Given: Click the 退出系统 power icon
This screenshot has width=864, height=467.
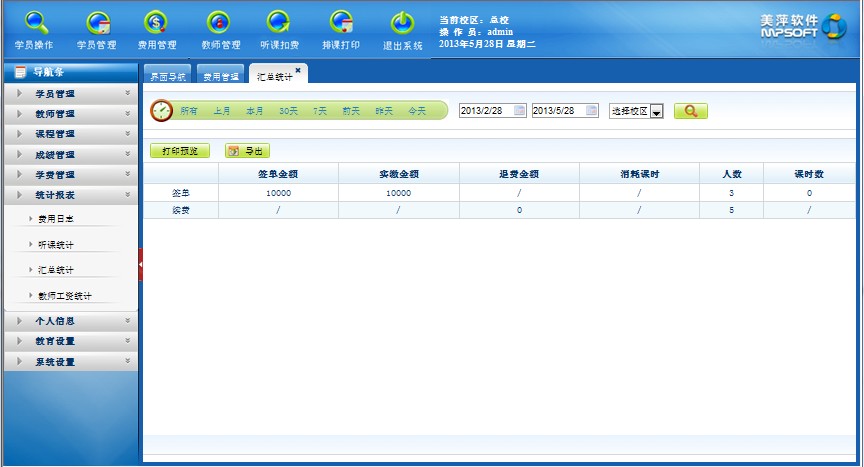Looking at the screenshot, I should (402, 23).
